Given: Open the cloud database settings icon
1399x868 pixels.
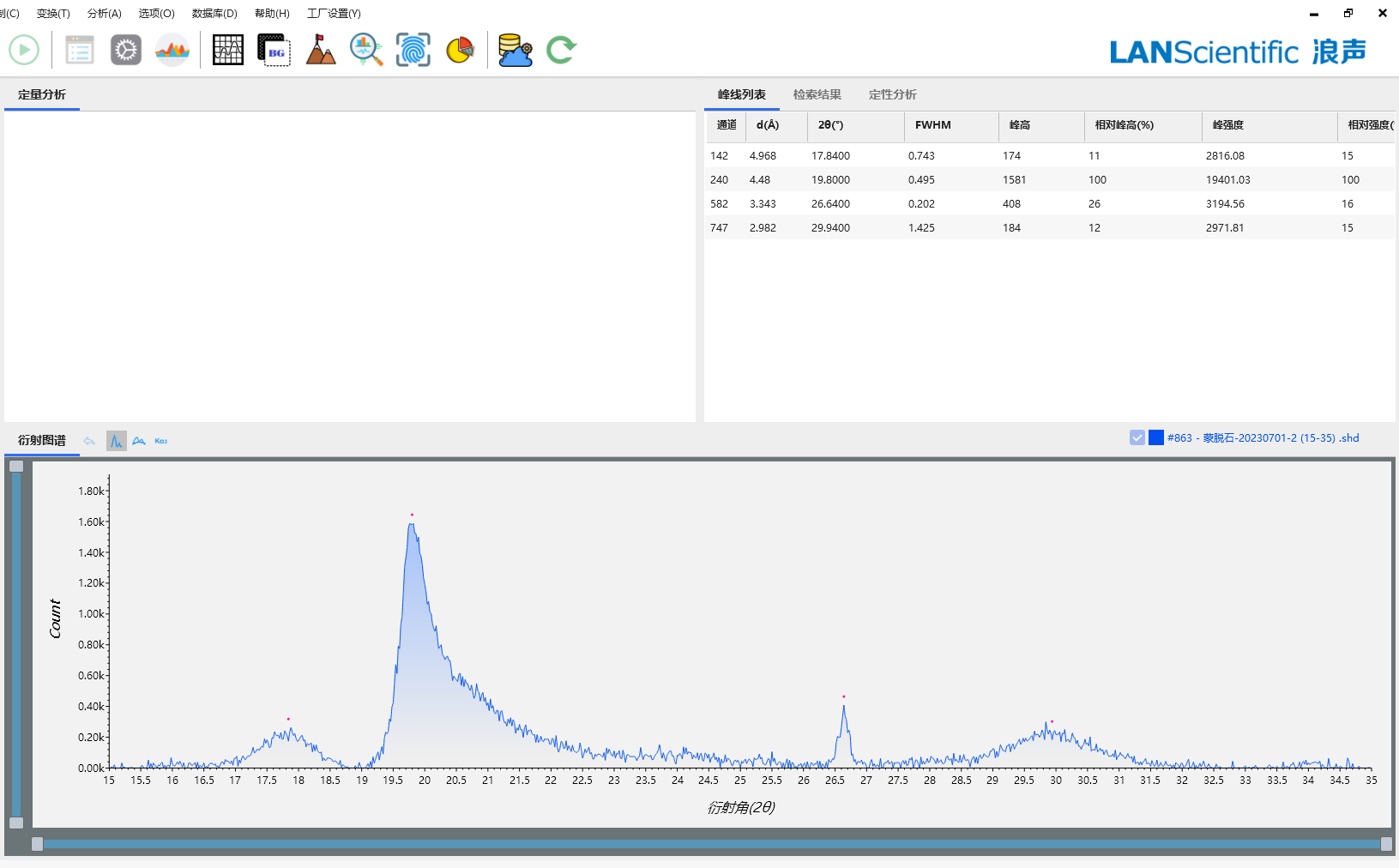Looking at the screenshot, I should (x=515, y=51).
